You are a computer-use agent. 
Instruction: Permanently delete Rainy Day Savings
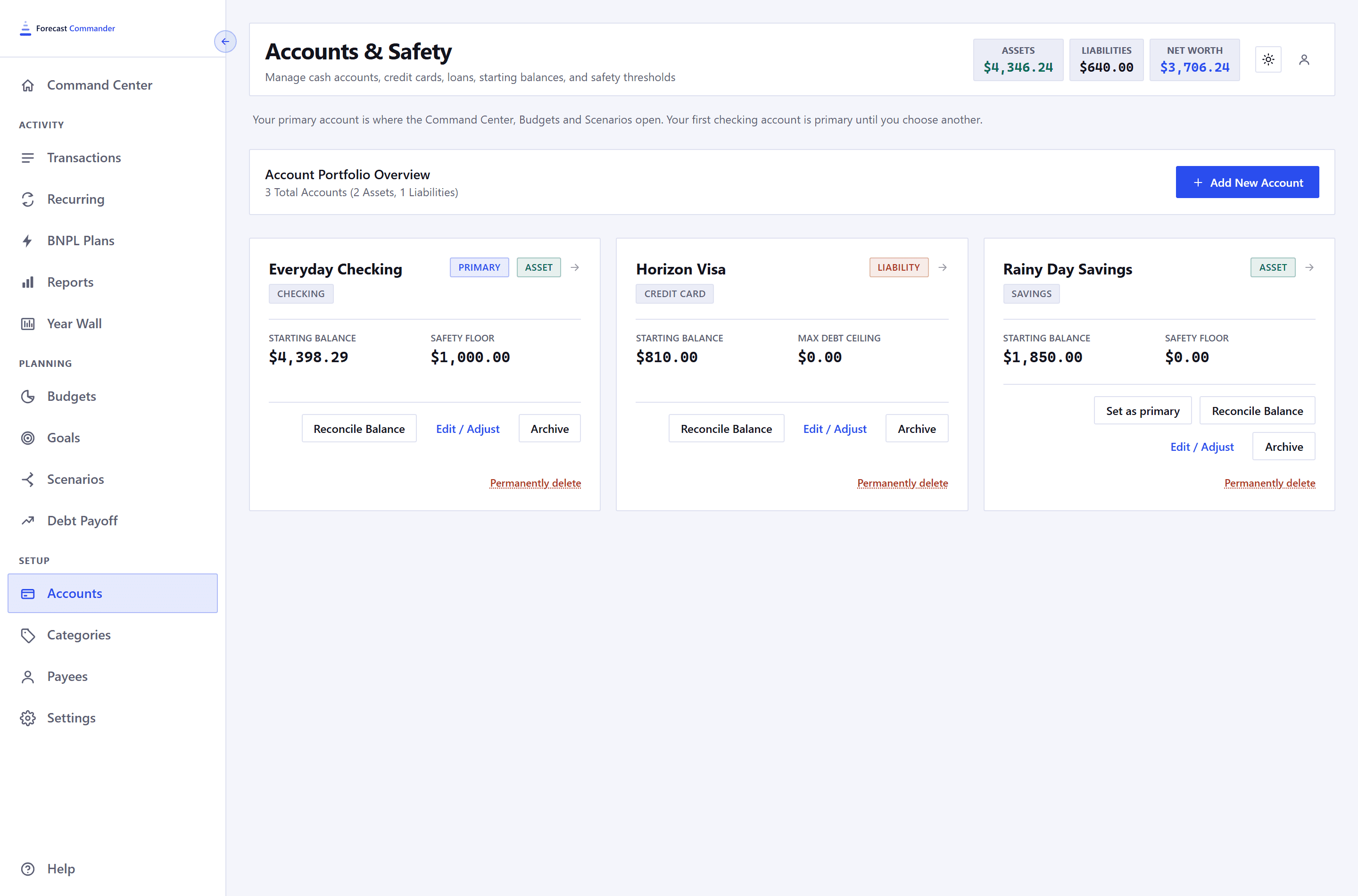[x=1269, y=483]
